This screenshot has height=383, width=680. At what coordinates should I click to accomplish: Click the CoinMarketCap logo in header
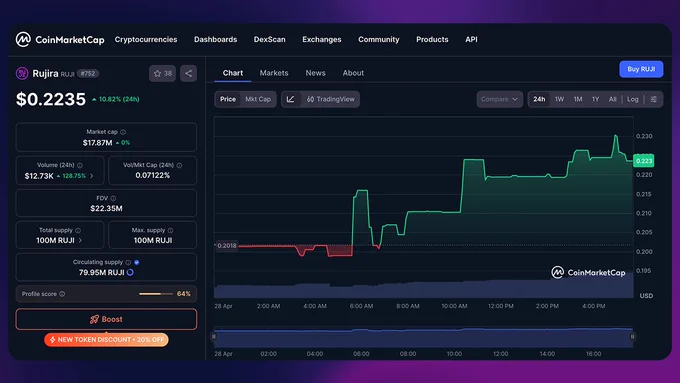pyautogui.click(x=60, y=39)
